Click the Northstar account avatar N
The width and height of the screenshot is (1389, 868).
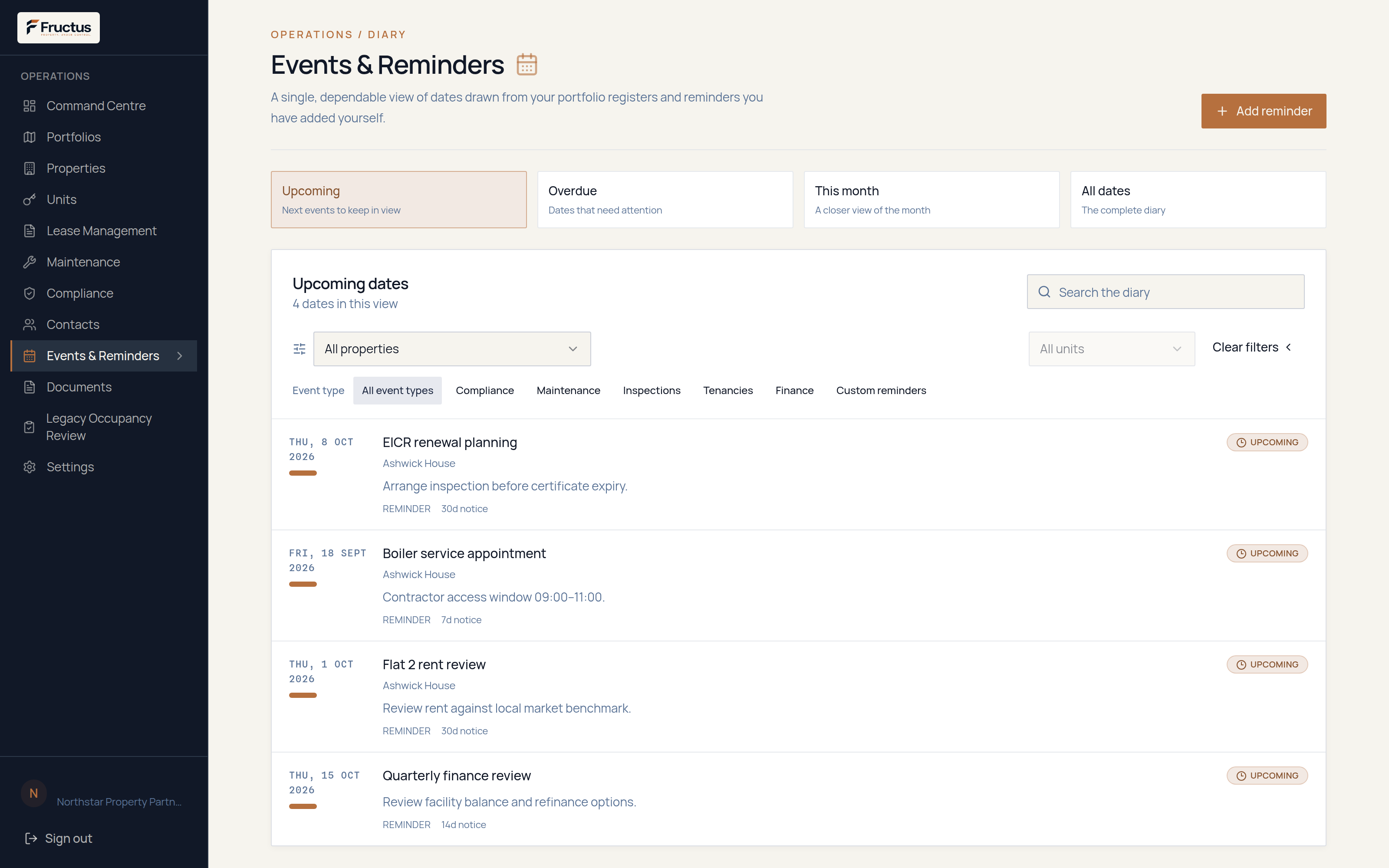tap(34, 793)
